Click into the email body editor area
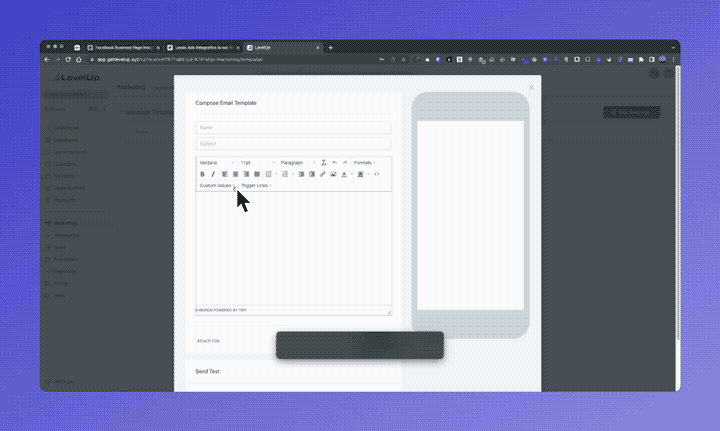Image resolution: width=720 pixels, height=431 pixels. click(293, 249)
